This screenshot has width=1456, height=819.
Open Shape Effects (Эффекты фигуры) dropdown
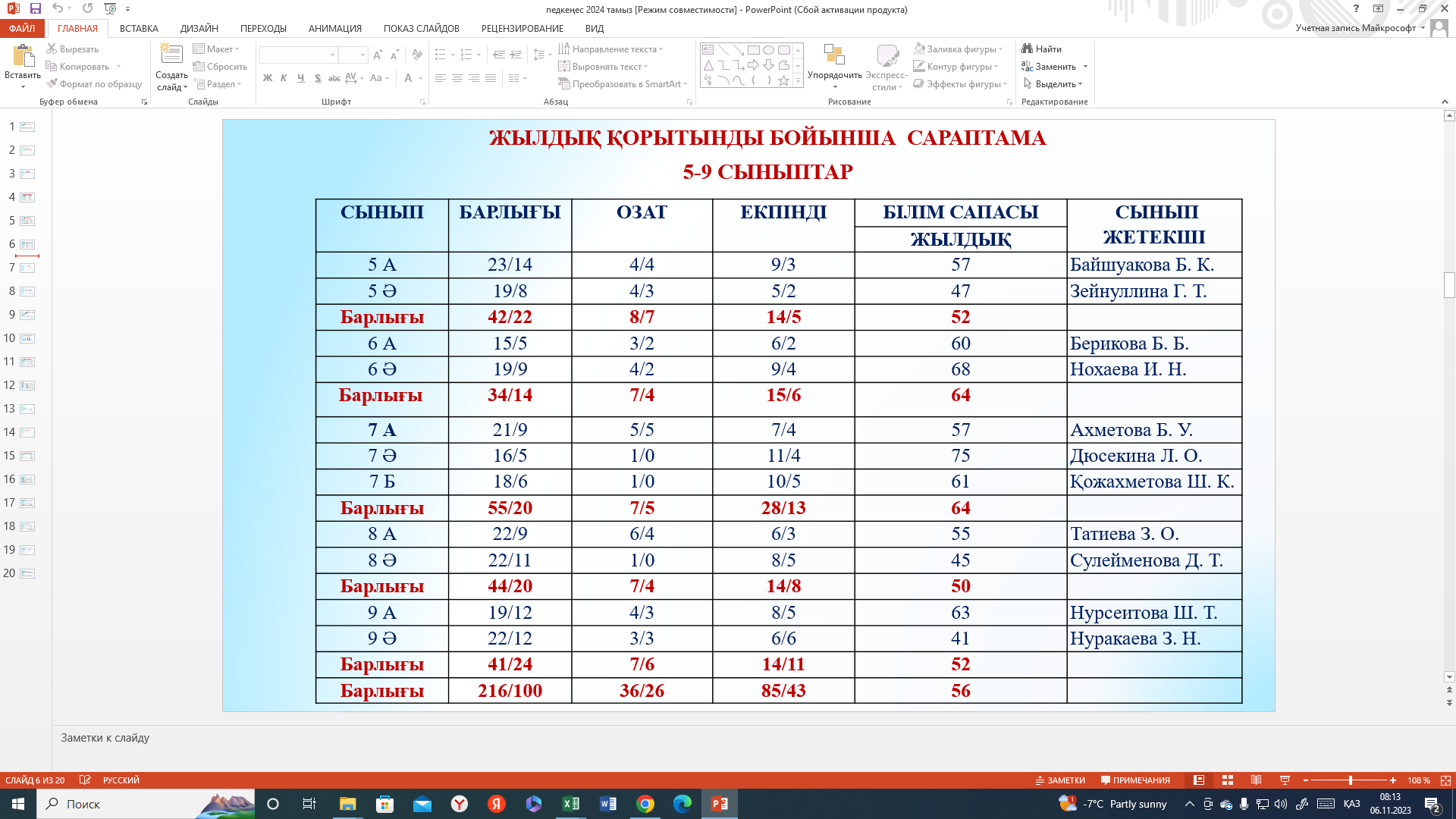[960, 84]
